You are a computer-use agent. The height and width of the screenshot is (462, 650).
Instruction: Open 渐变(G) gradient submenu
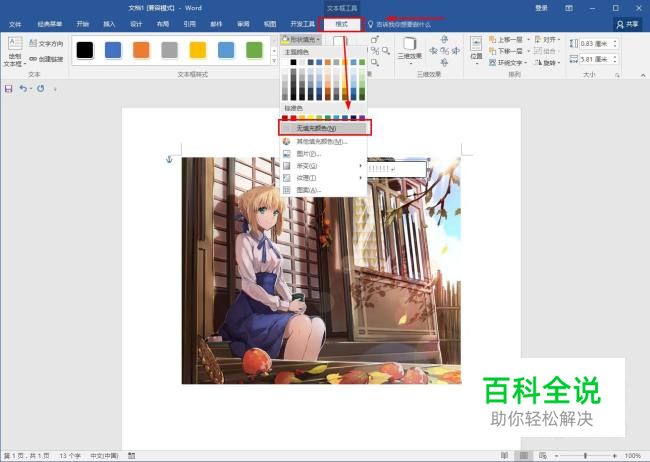pyautogui.click(x=324, y=165)
